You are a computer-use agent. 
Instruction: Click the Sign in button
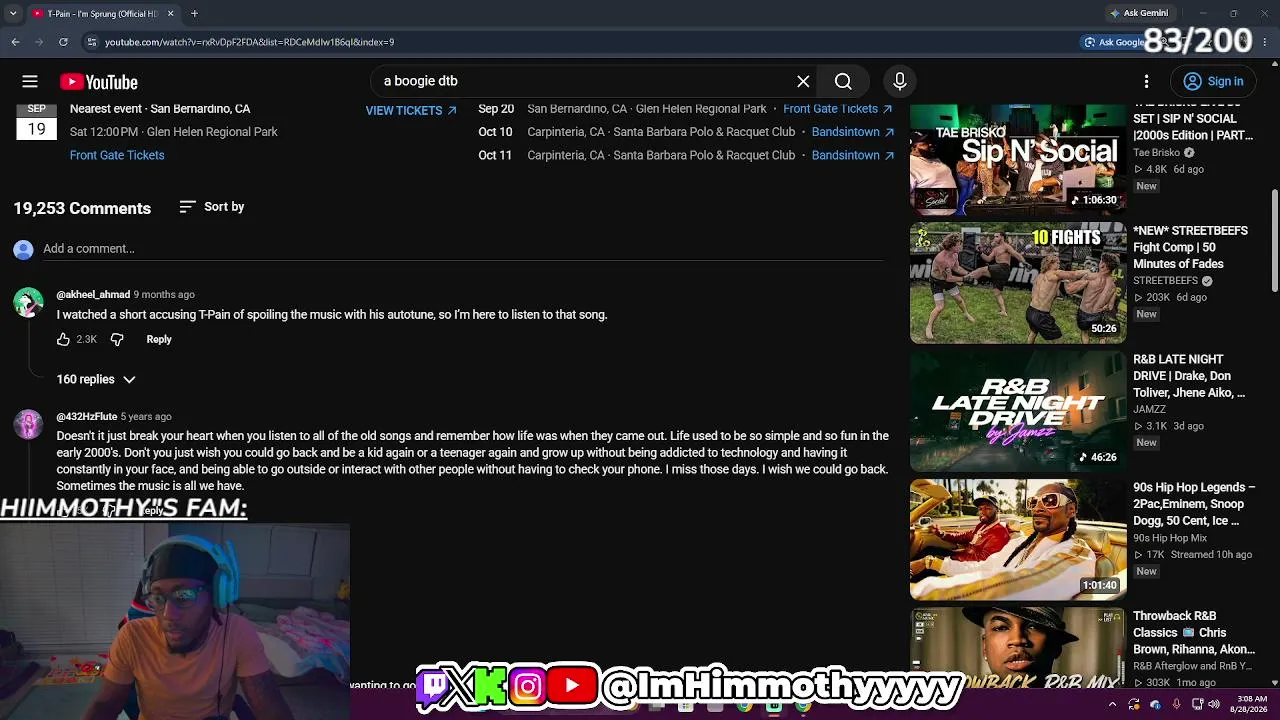1212,81
